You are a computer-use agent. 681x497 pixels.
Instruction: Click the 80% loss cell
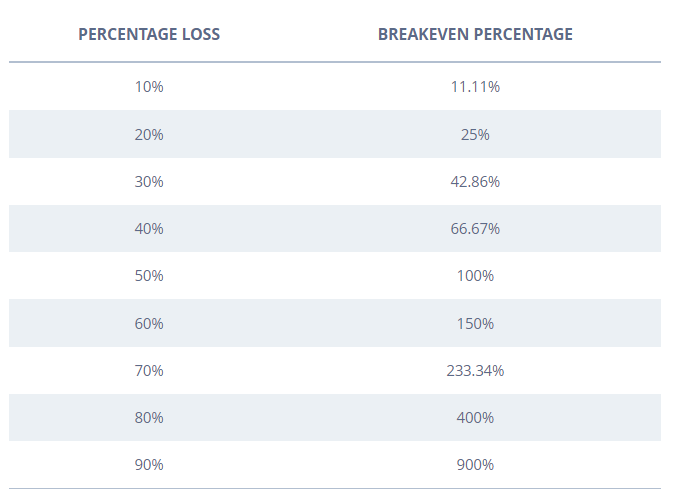pyautogui.click(x=149, y=418)
